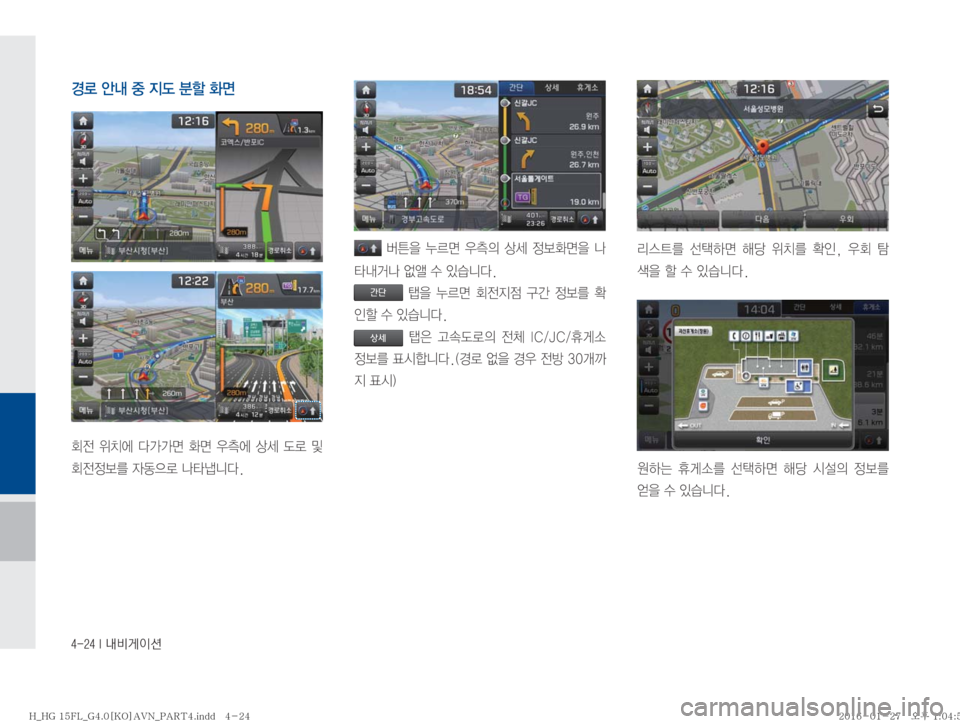The height and width of the screenshot is (724, 960).
Task: Switch to 상세 tab in route panel
Action: (x=551, y=88)
